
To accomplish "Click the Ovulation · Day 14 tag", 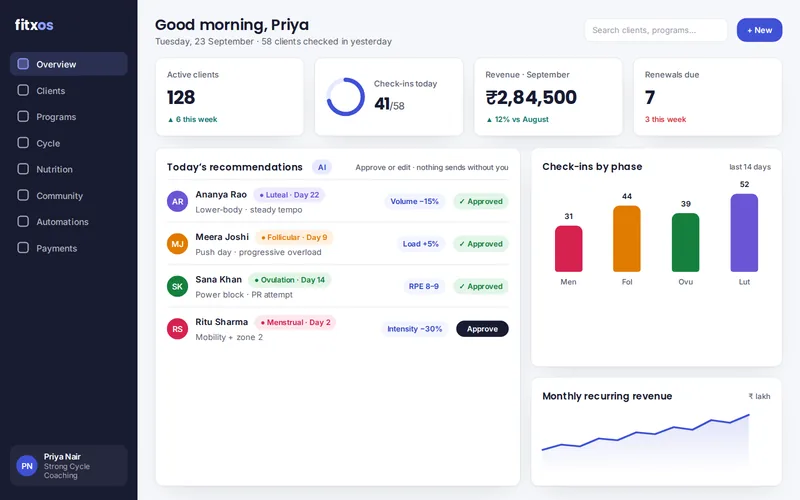I will 290,280.
